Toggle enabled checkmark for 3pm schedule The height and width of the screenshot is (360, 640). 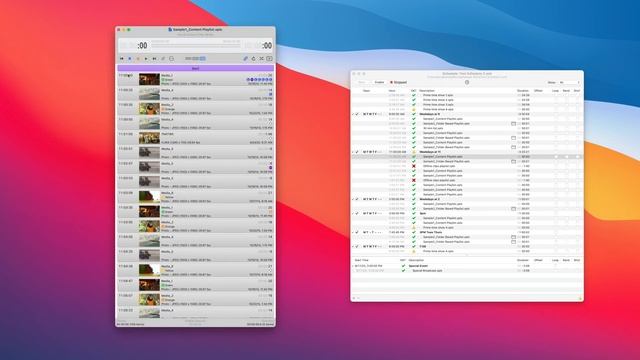click(358, 213)
